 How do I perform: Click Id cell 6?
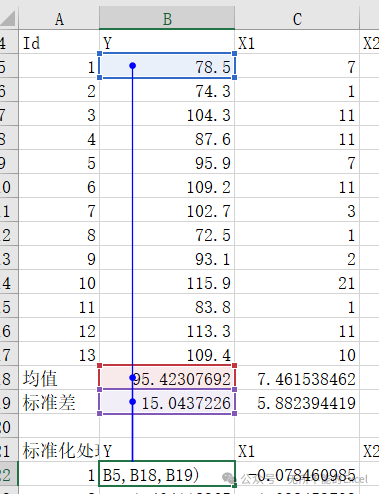[x=59, y=186]
